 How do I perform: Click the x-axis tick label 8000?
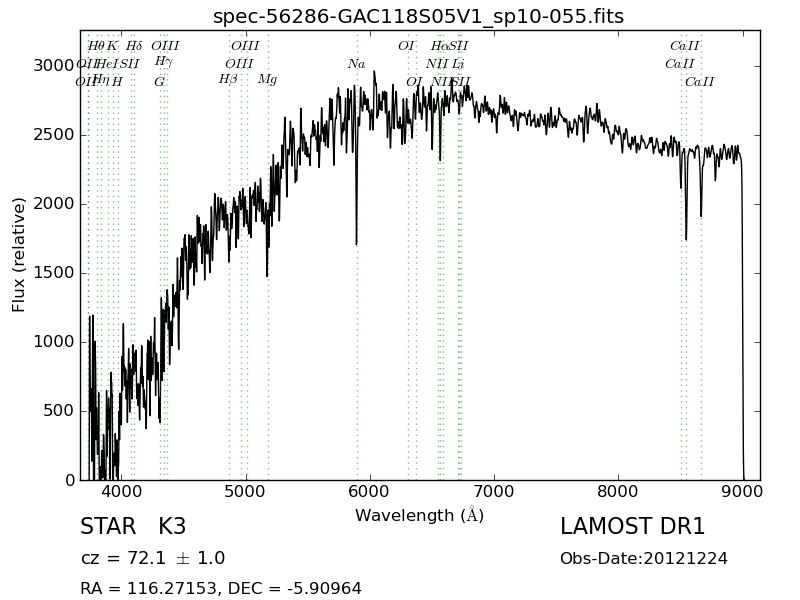pos(618,491)
